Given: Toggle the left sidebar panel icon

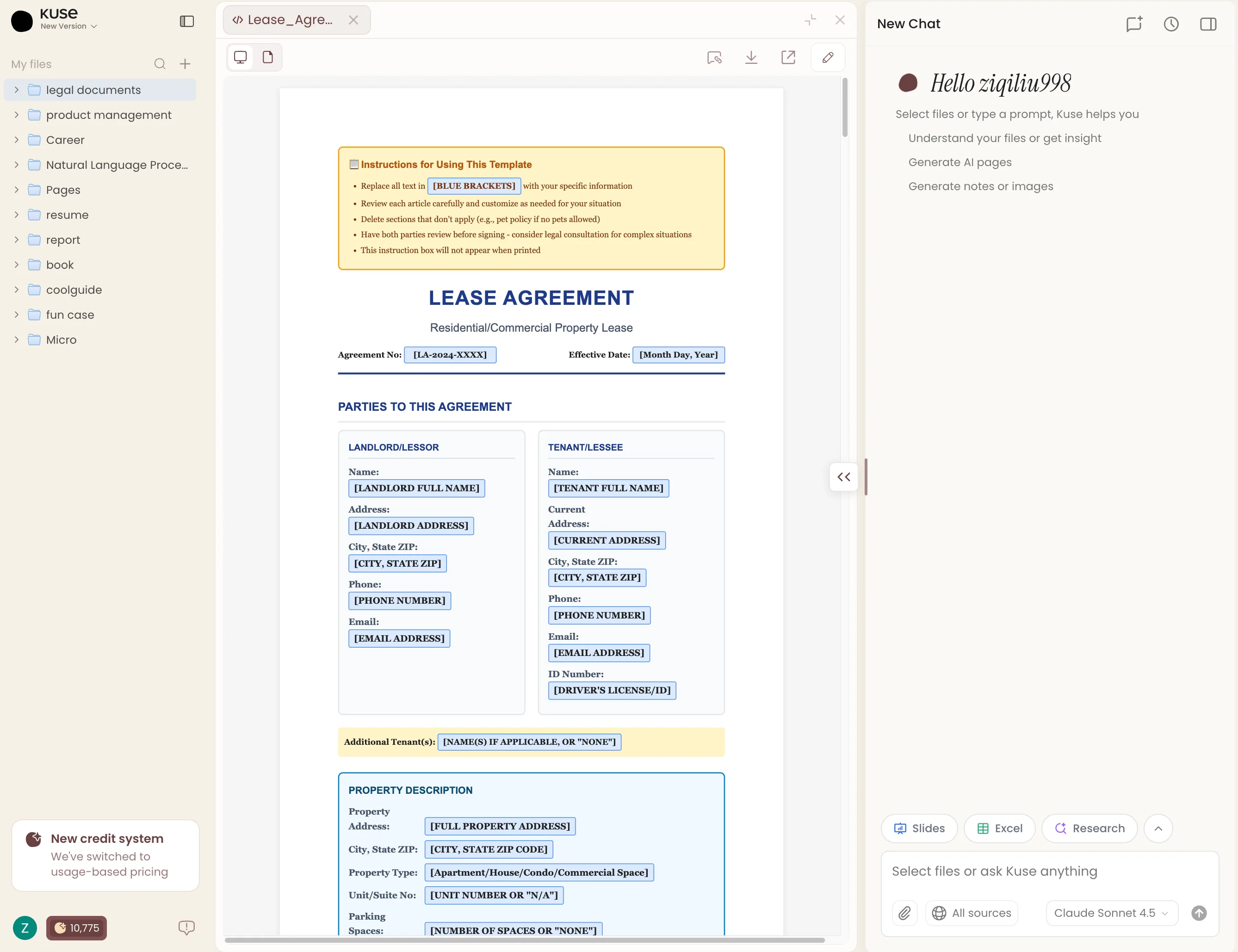Looking at the screenshot, I should (x=187, y=22).
